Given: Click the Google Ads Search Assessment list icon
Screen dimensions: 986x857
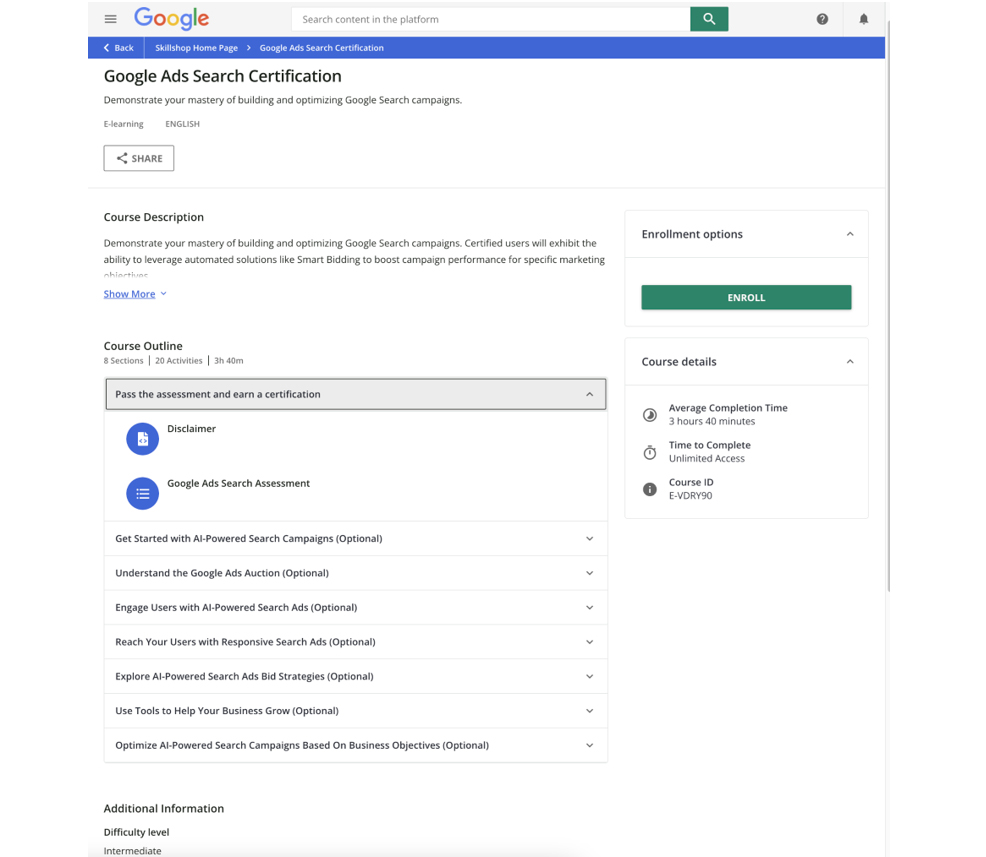Looking at the screenshot, I should click(143, 494).
